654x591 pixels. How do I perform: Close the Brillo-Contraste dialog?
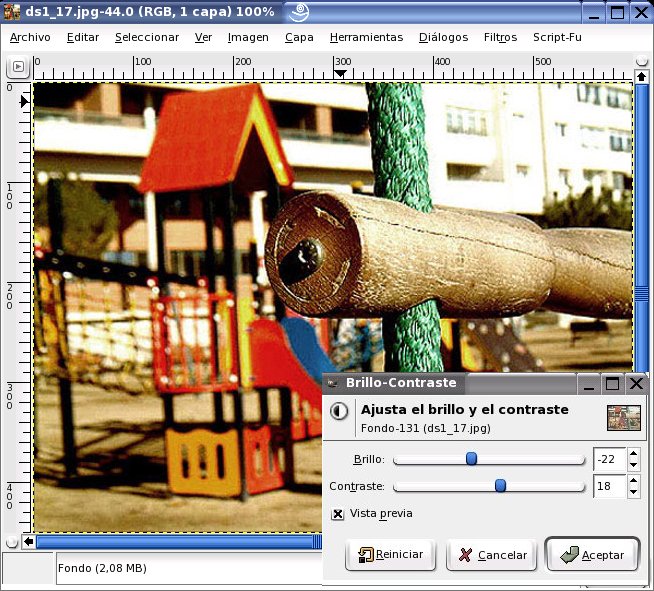point(636,384)
